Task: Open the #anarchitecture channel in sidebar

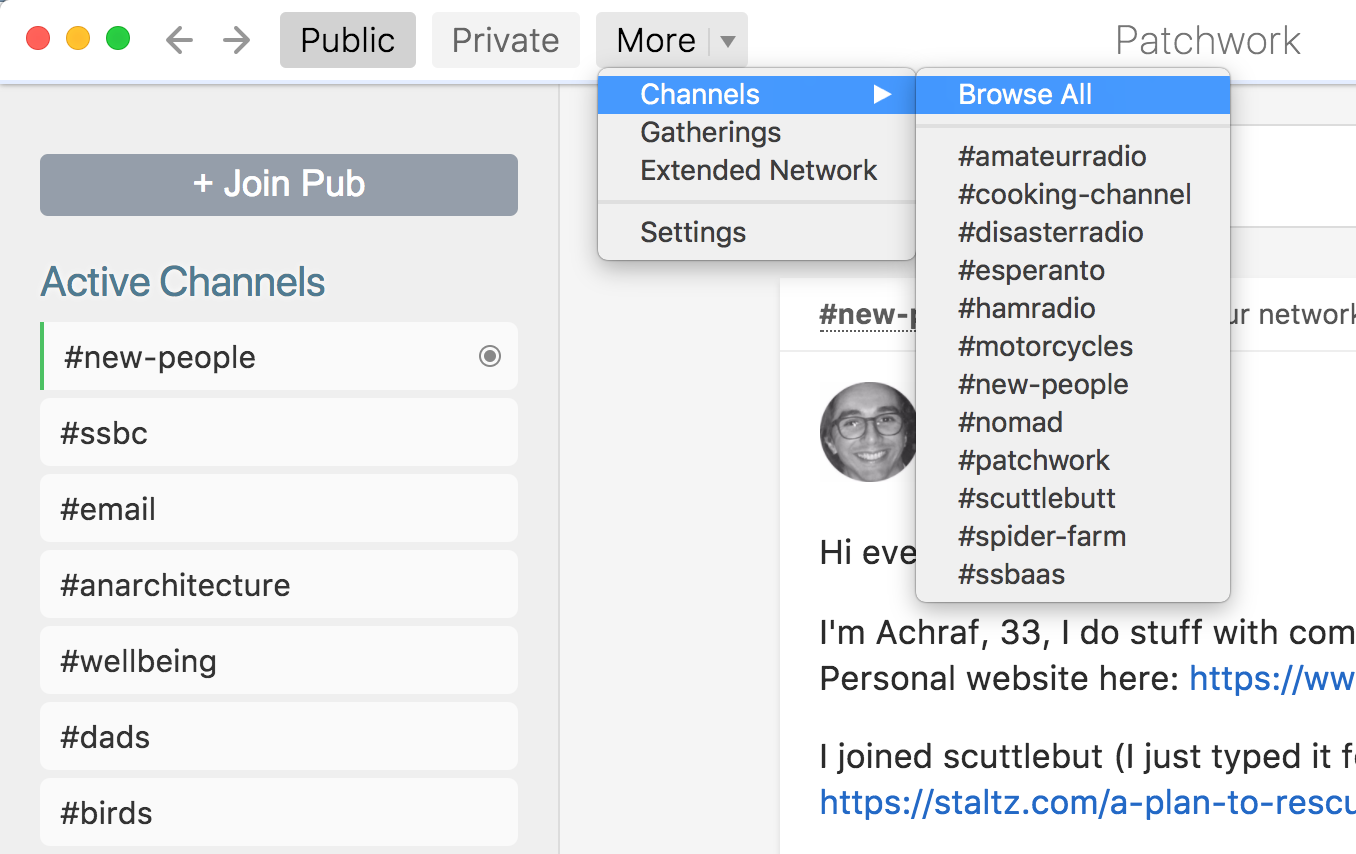Action: point(279,584)
